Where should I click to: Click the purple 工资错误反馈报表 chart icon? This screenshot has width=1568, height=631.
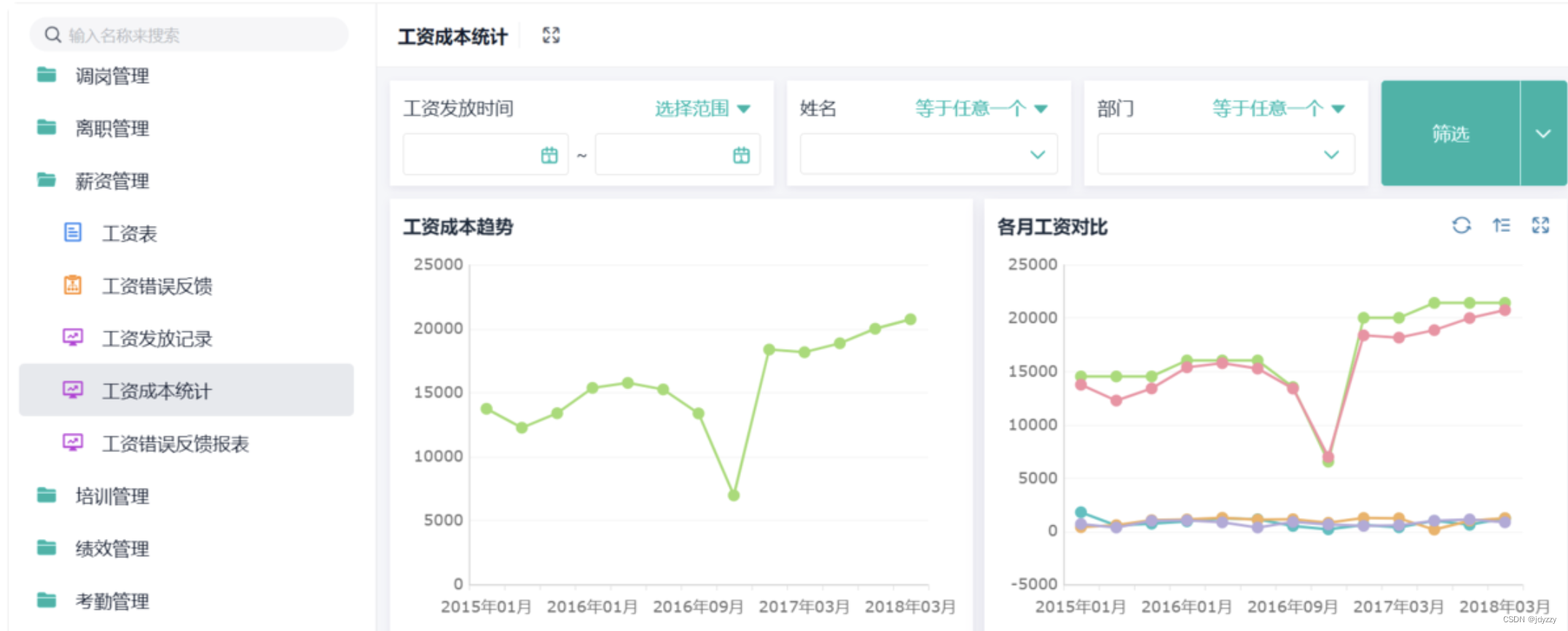click(73, 442)
